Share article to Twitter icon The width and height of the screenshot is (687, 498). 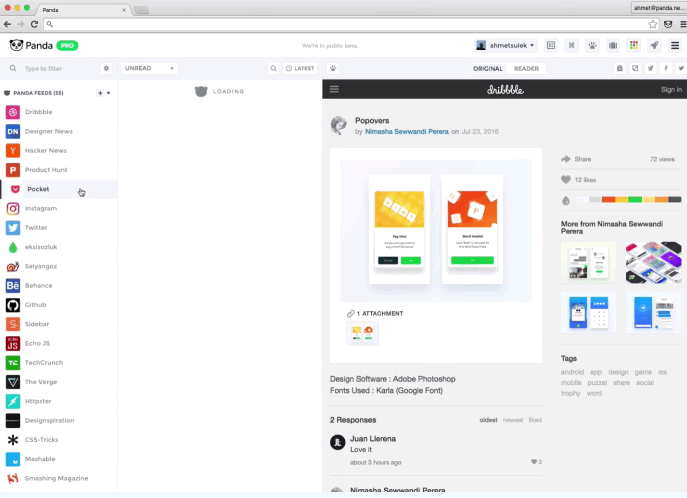[681, 68]
